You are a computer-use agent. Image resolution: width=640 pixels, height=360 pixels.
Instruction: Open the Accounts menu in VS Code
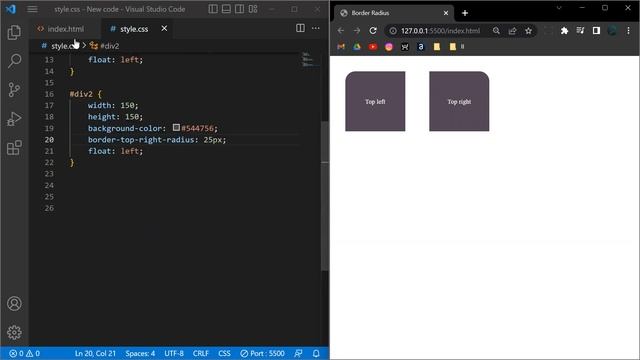[x=14, y=304]
